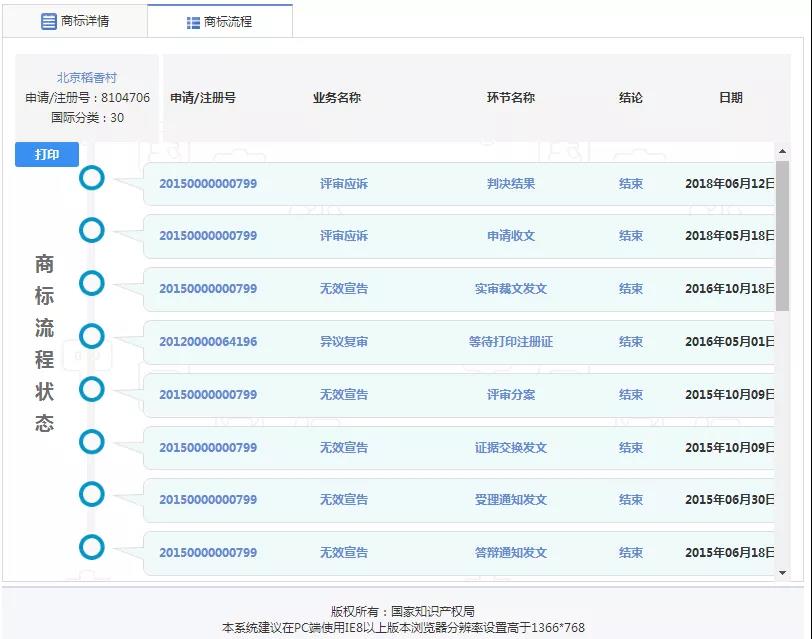Screen dimensions: 812x639
Task: Open the 判决结果 step entry
Action: [x=511, y=184]
